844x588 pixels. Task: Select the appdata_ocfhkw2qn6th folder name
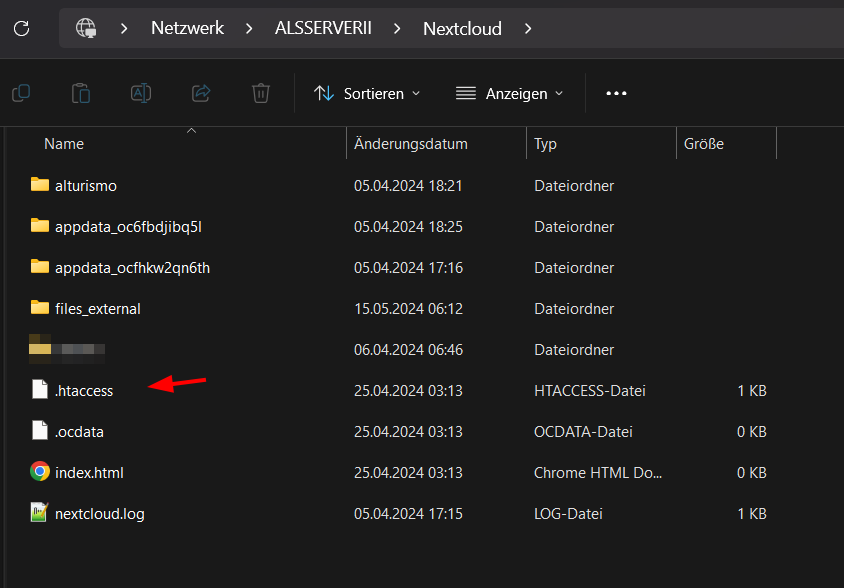coord(132,268)
